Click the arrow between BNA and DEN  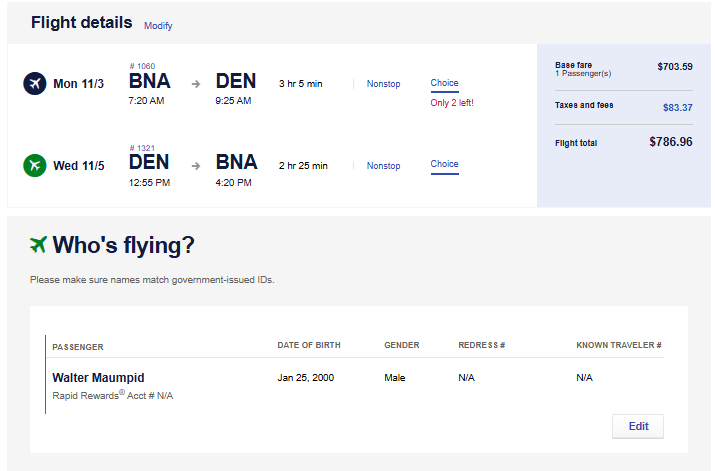coord(196,83)
